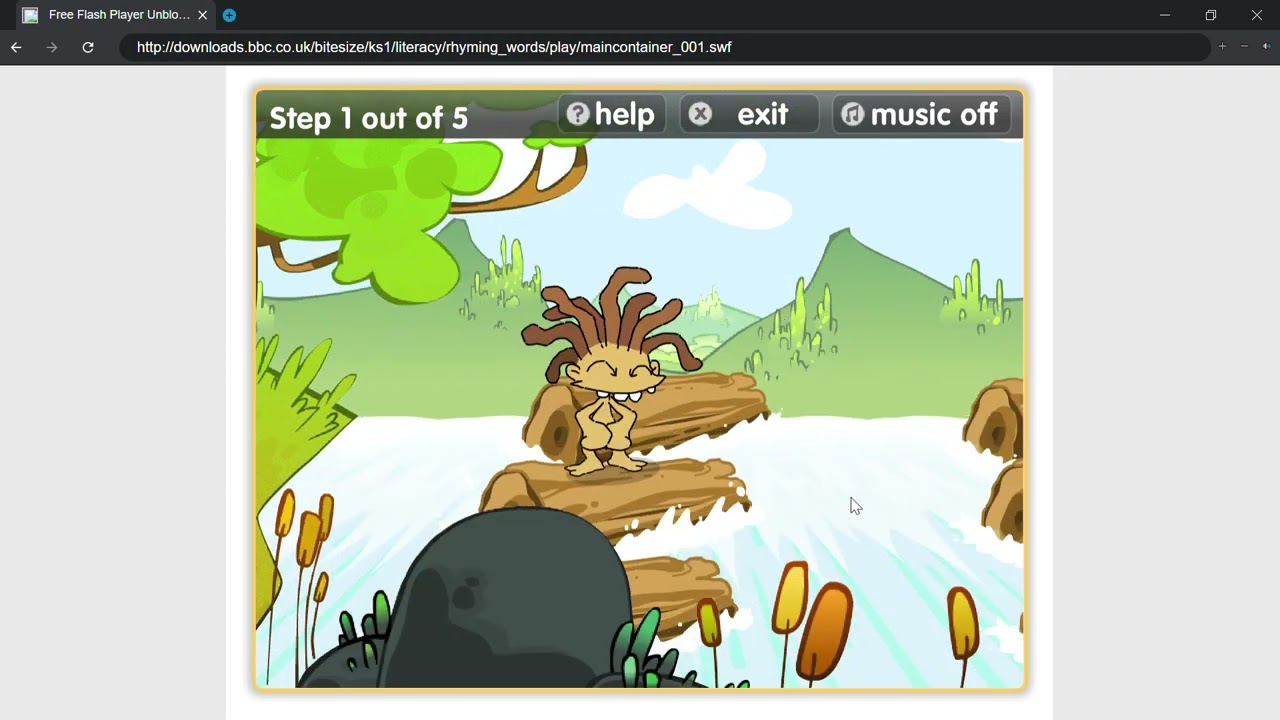Viewport: 1280px width, 720px height.
Task: Restore down the browser window
Action: point(1211,15)
